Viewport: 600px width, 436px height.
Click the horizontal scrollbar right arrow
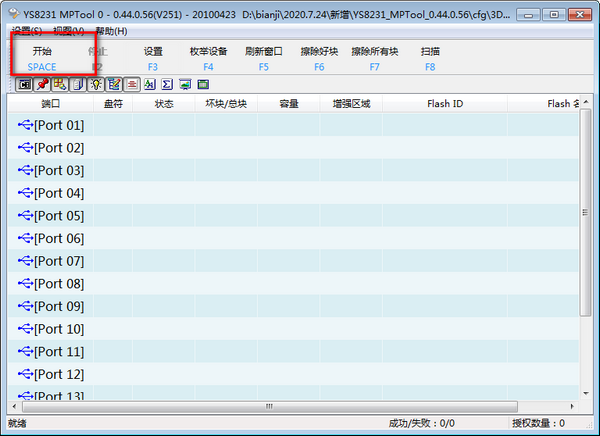(569, 407)
